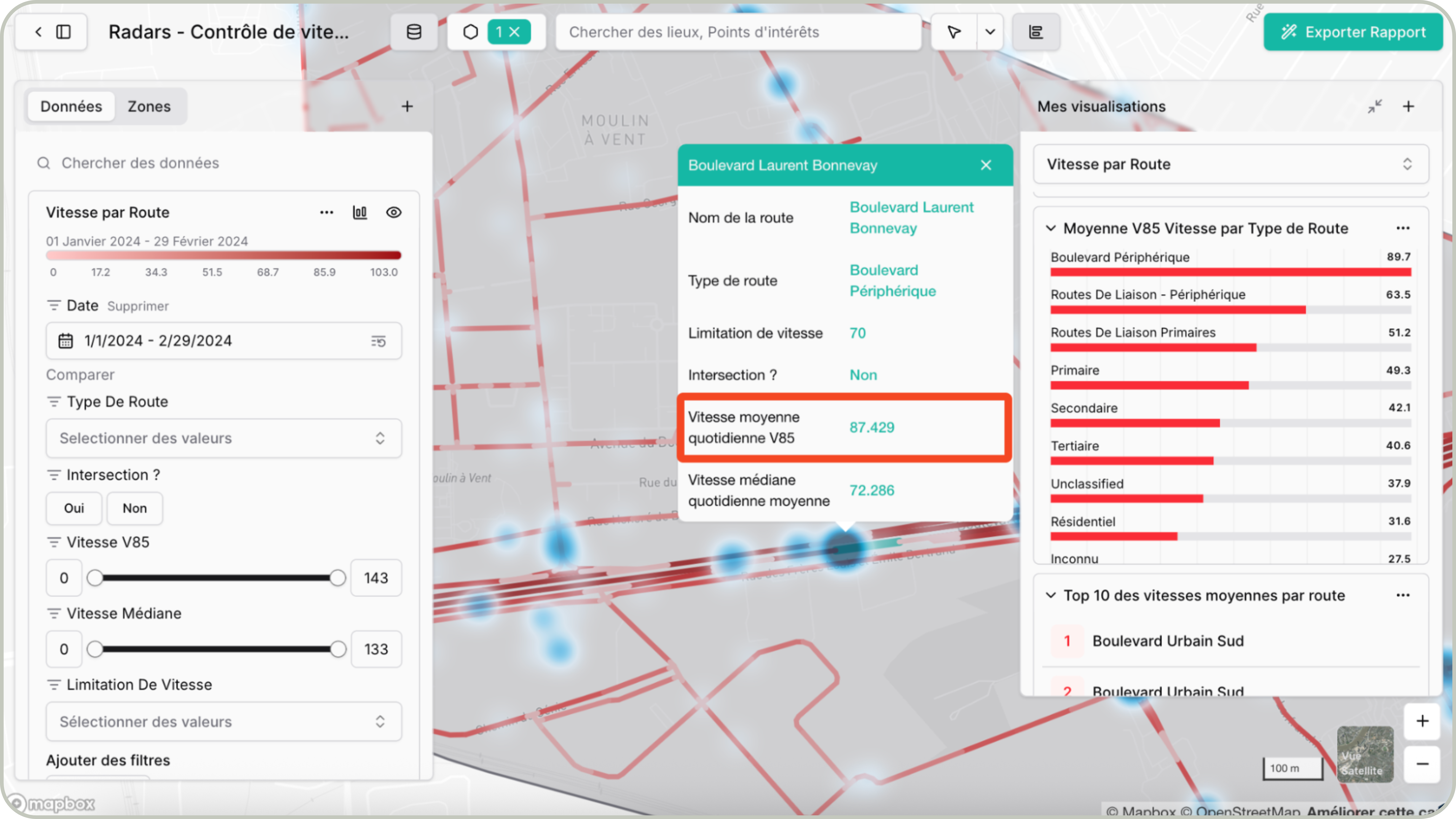Screen dimensions: 1456x819
Task: Click the Vitesse V85 slider's right handle
Action: [x=337, y=578]
